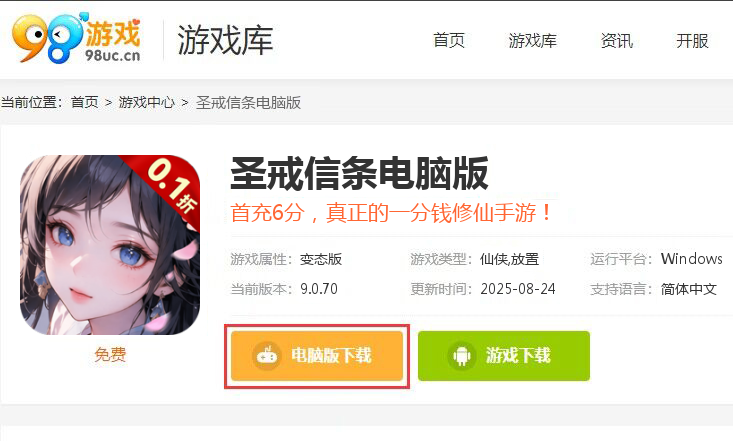Open the 游戏库 navigation menu item
This screenshot has height=441, width=733.
(532, 41)
